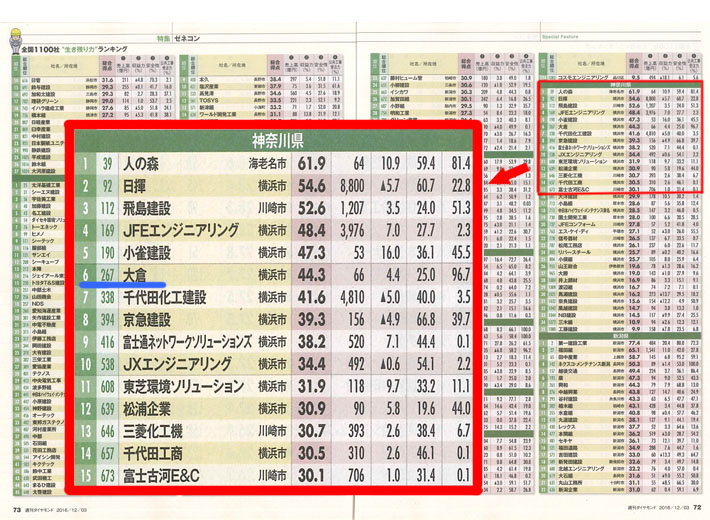Select 三菱化工機 in the enlarged table
This screenshot has width=710, height=520.
click(153, 431)
